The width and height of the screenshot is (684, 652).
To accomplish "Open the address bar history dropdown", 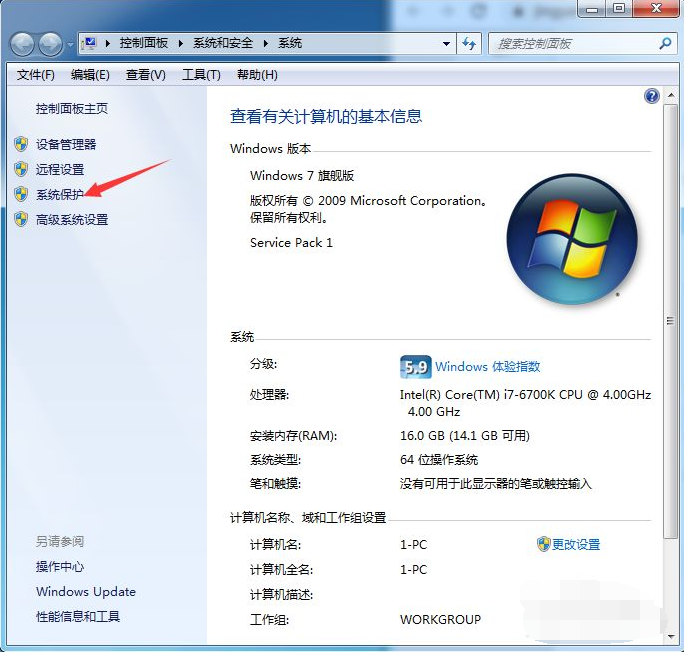I will [446, 44].
